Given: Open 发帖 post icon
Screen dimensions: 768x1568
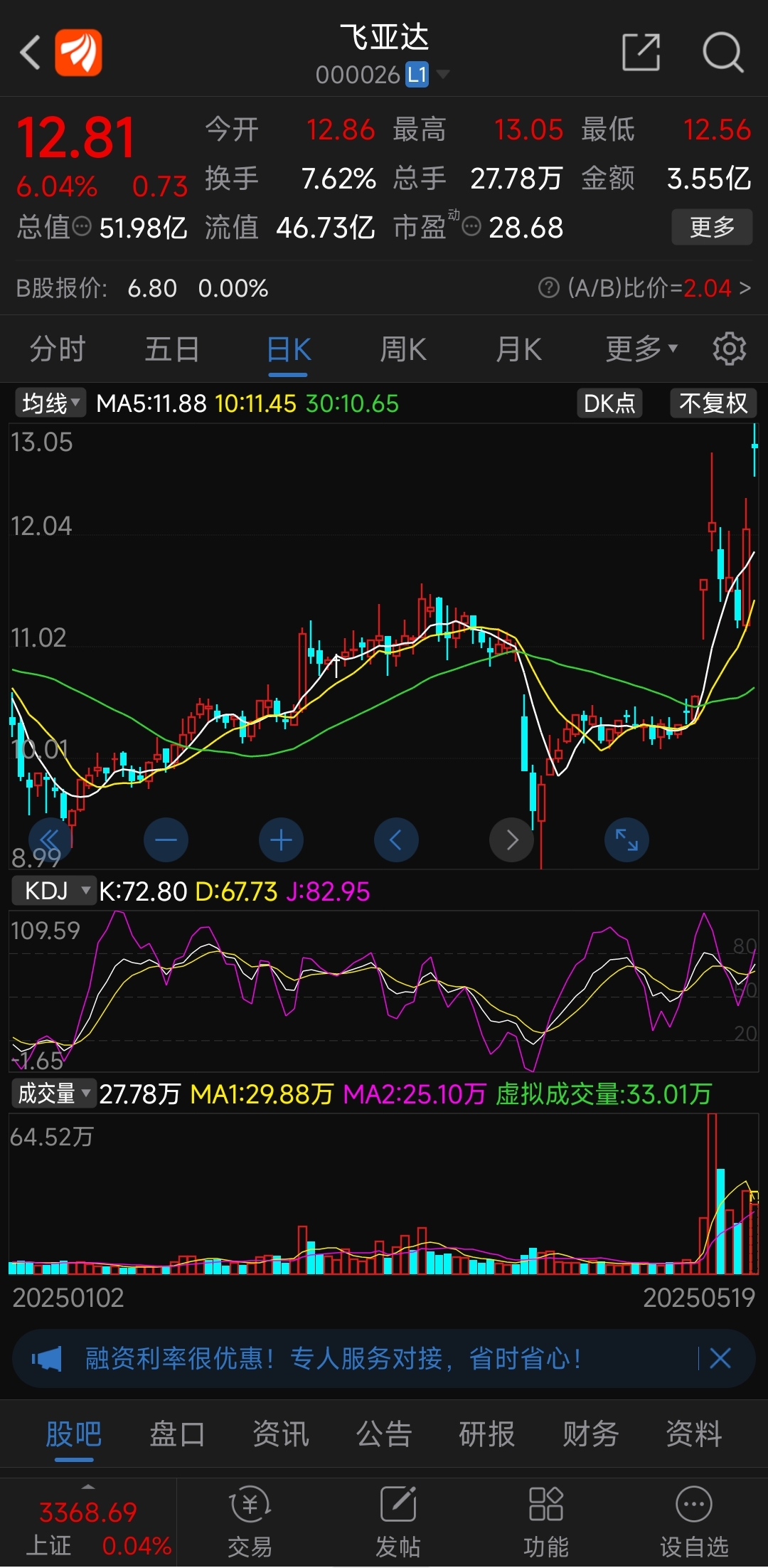Looking at the screenshot, I should tap(398, 1522).
